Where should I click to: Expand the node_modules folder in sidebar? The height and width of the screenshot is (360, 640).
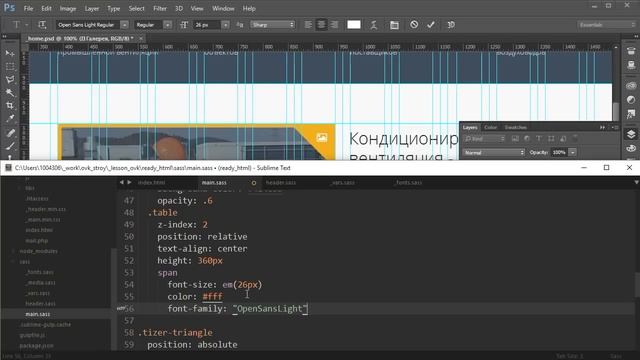tap(13, 251)
